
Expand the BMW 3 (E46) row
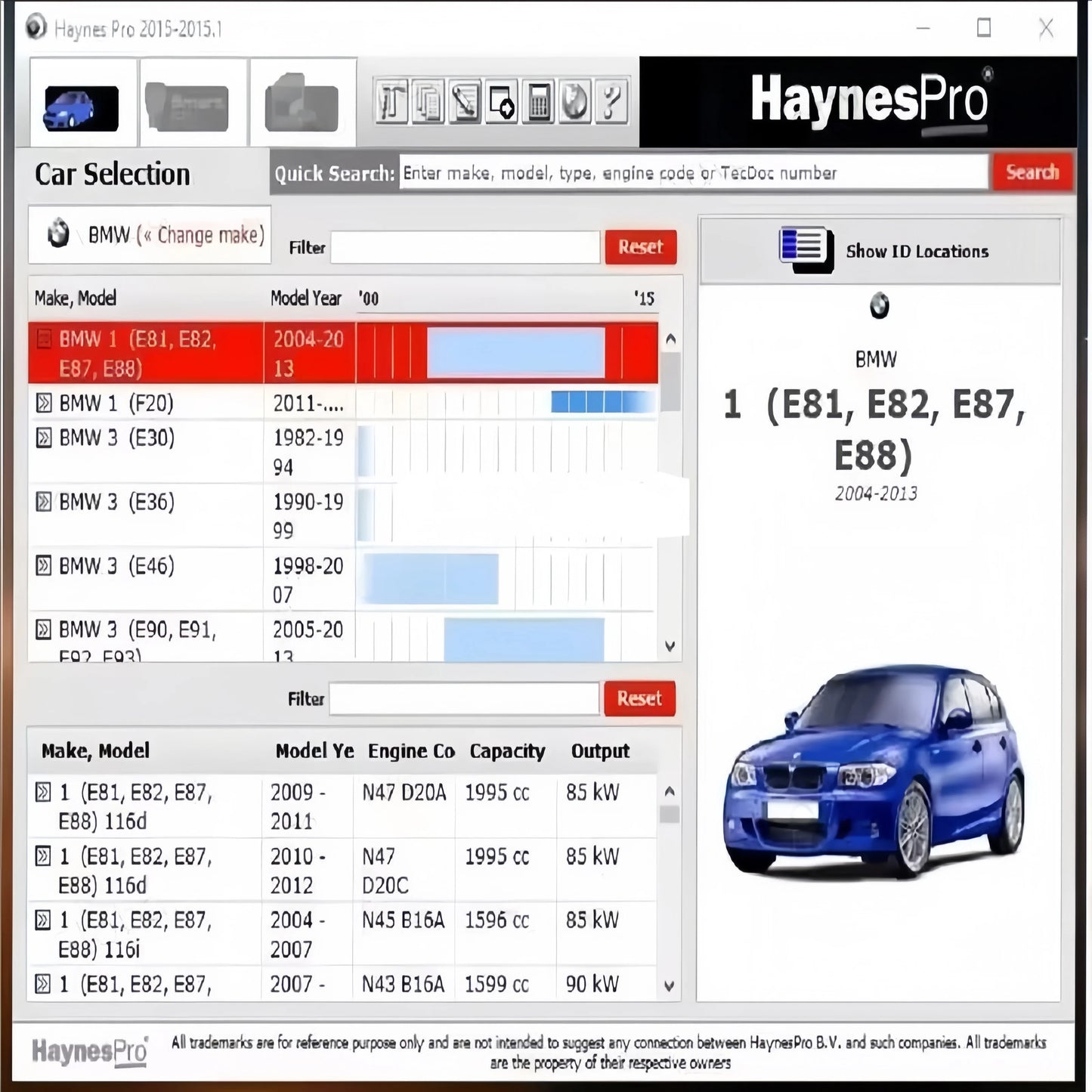click(43, 566)
